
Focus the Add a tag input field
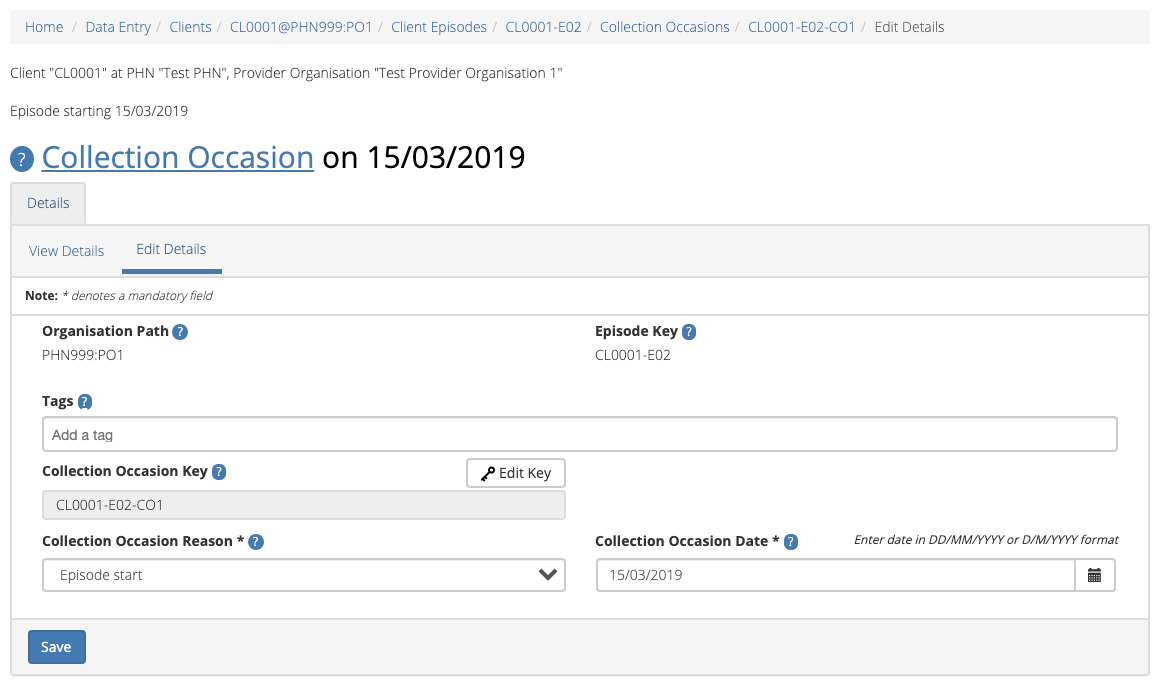(579, 435)
